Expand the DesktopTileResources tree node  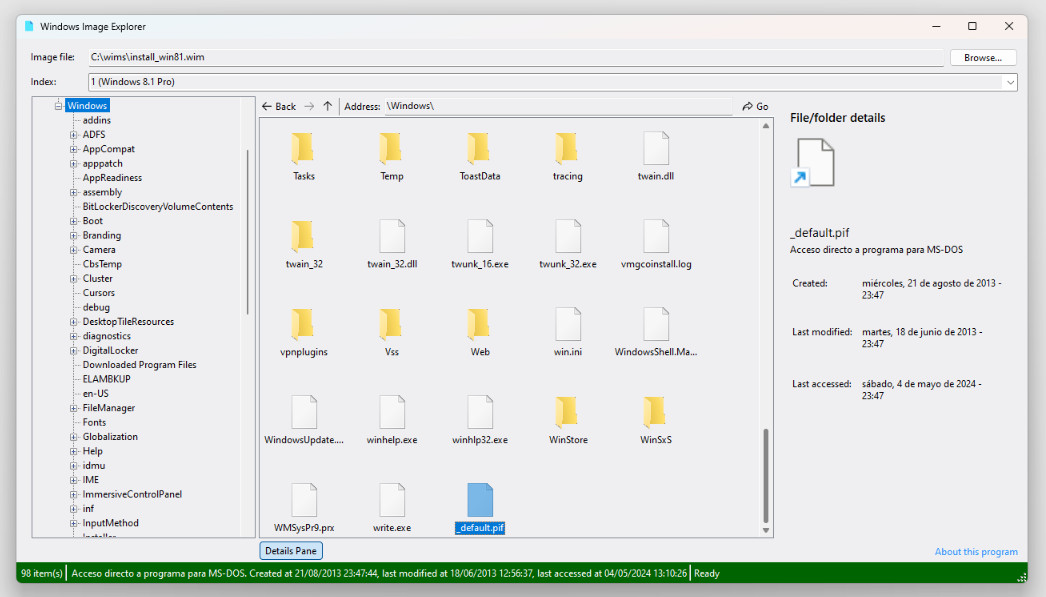(x=73, y=322)
